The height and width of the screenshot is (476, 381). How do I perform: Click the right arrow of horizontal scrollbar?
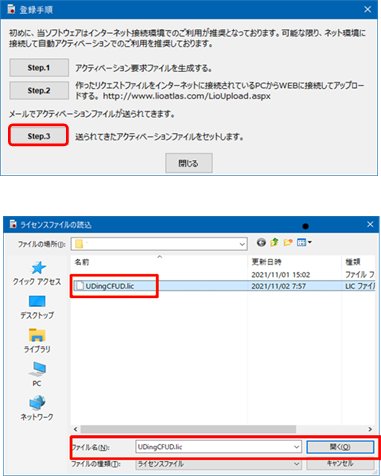coord(370,429)
